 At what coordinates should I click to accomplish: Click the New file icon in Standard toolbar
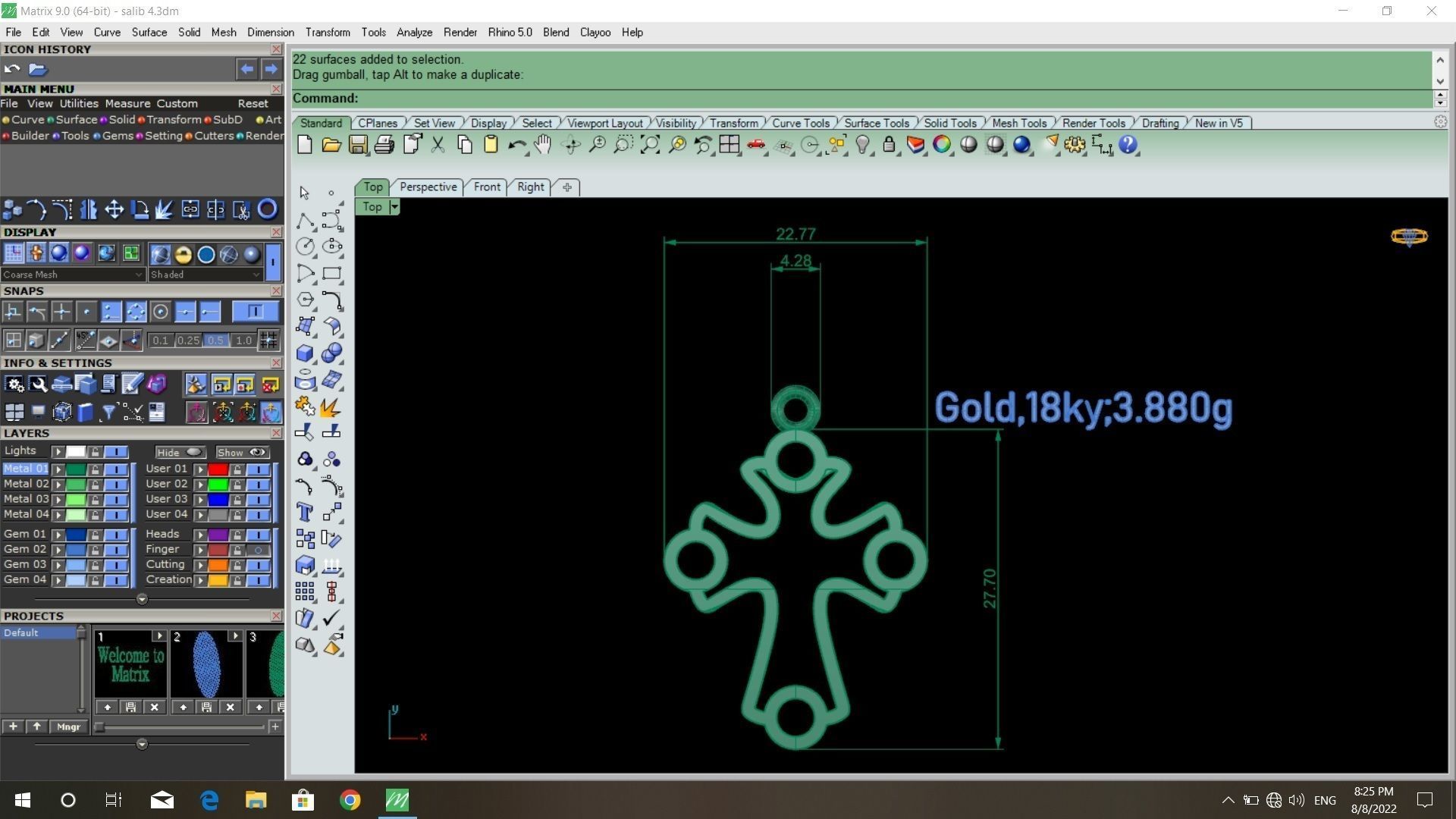[x=305, y=145]
